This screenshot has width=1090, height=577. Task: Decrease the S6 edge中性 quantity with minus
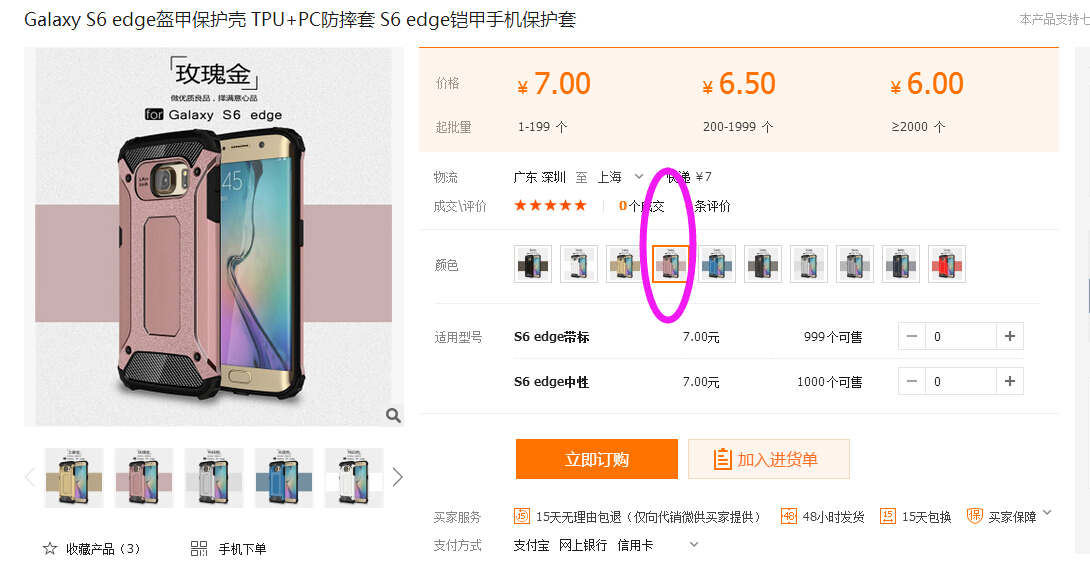click(912, 381)
